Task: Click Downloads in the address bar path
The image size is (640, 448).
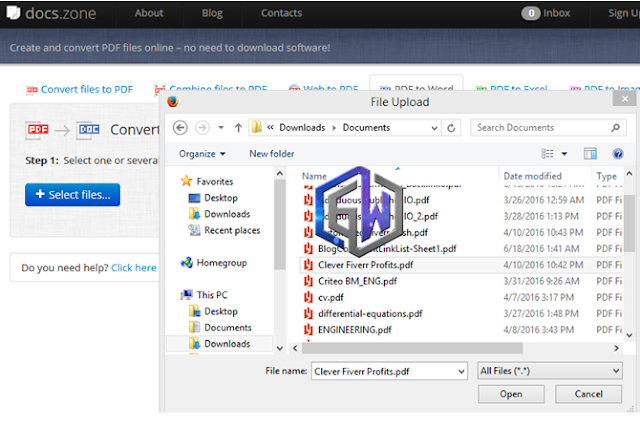Action: coord(302,128)
